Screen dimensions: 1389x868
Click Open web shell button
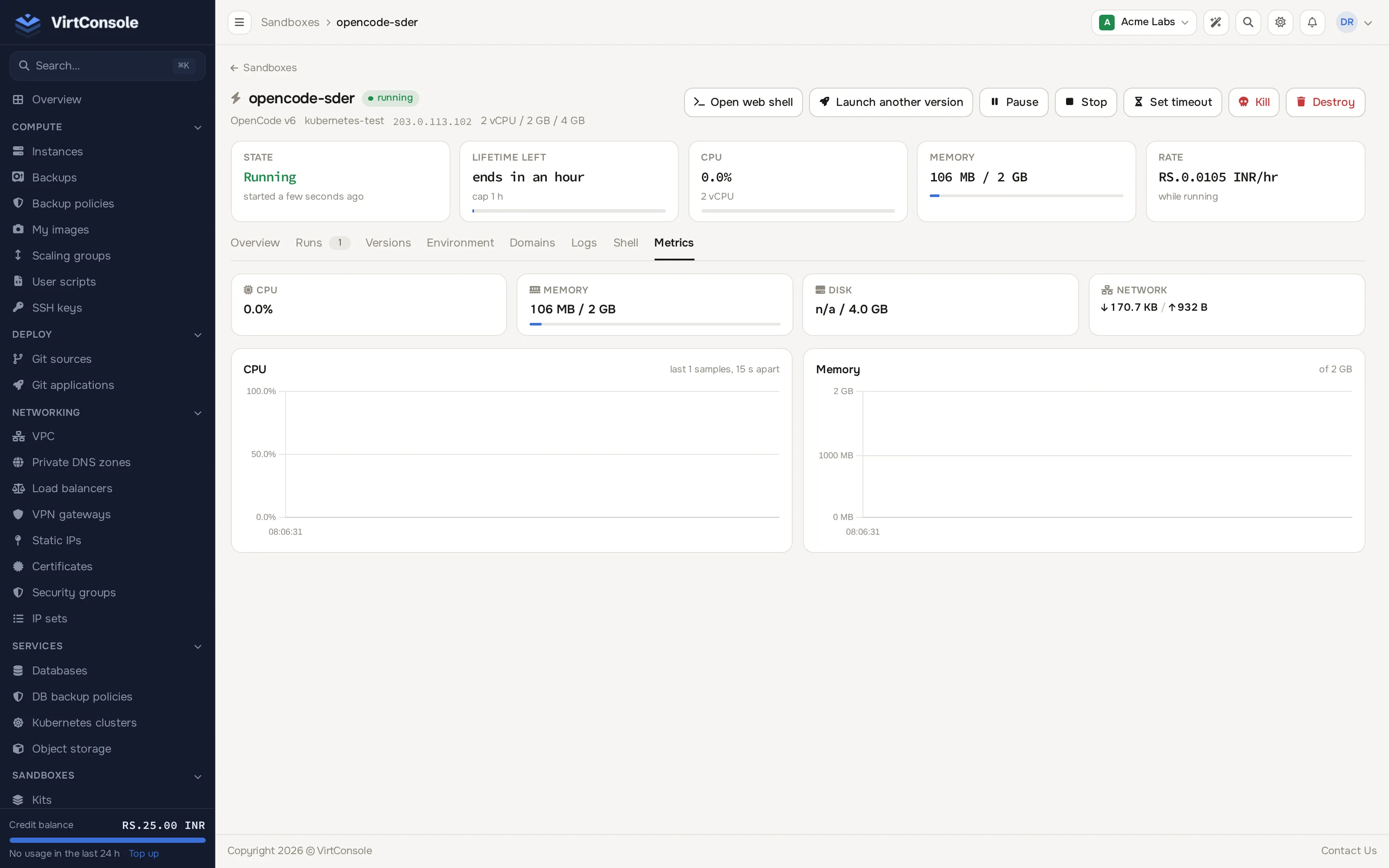click(743, 102)
